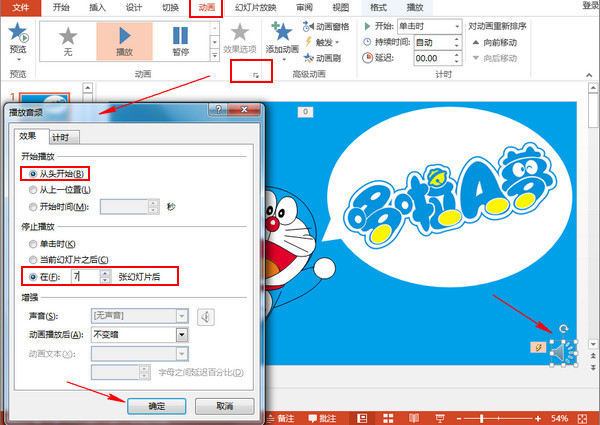The width and height of the screenshot is (600, 425).
Task: Open 效果选项 effect options
Action: pyautogui.click(x=240, y=38)
